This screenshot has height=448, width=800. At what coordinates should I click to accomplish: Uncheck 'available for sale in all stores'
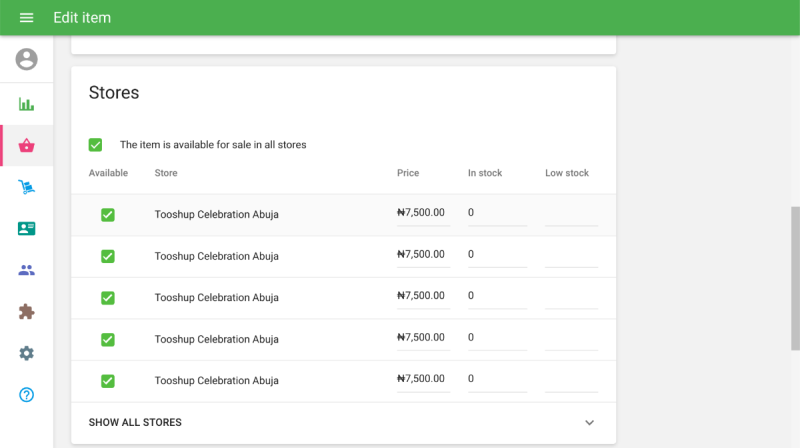coord(96,145)
